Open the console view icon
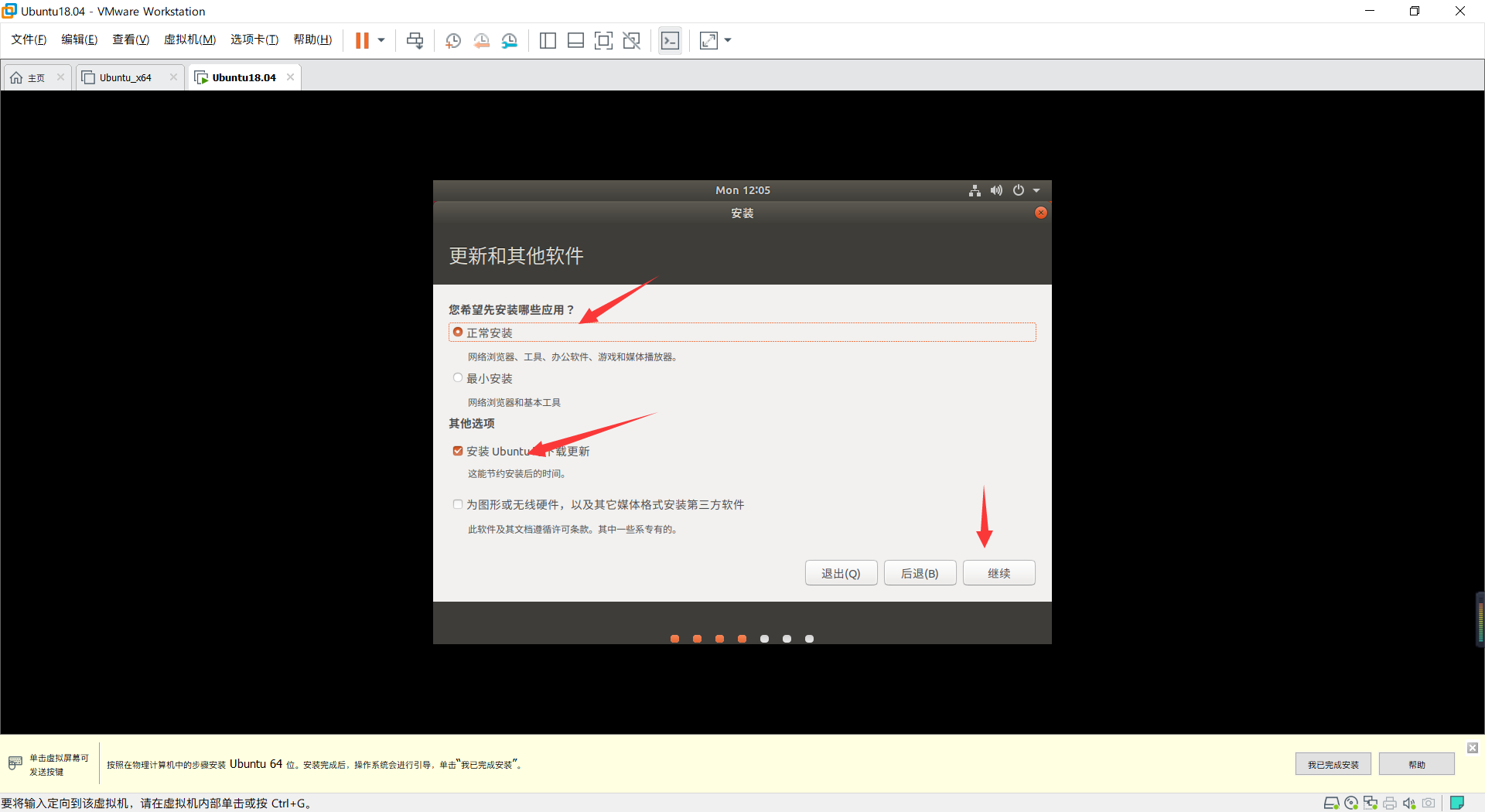Screen dimensions: 1485x812 tap(670, 40)
